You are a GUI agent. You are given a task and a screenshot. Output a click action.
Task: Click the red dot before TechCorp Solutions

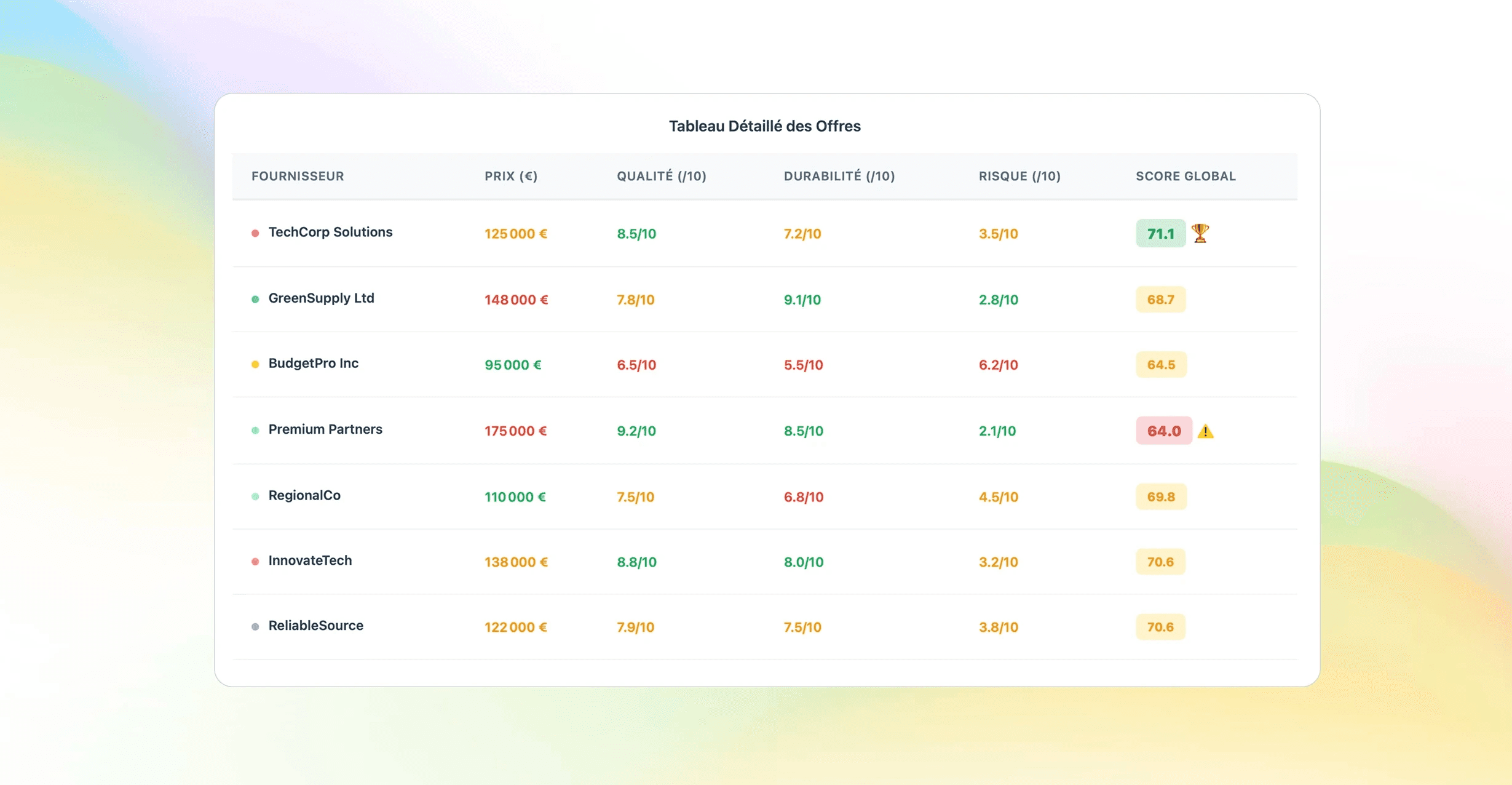click(255, 233)
